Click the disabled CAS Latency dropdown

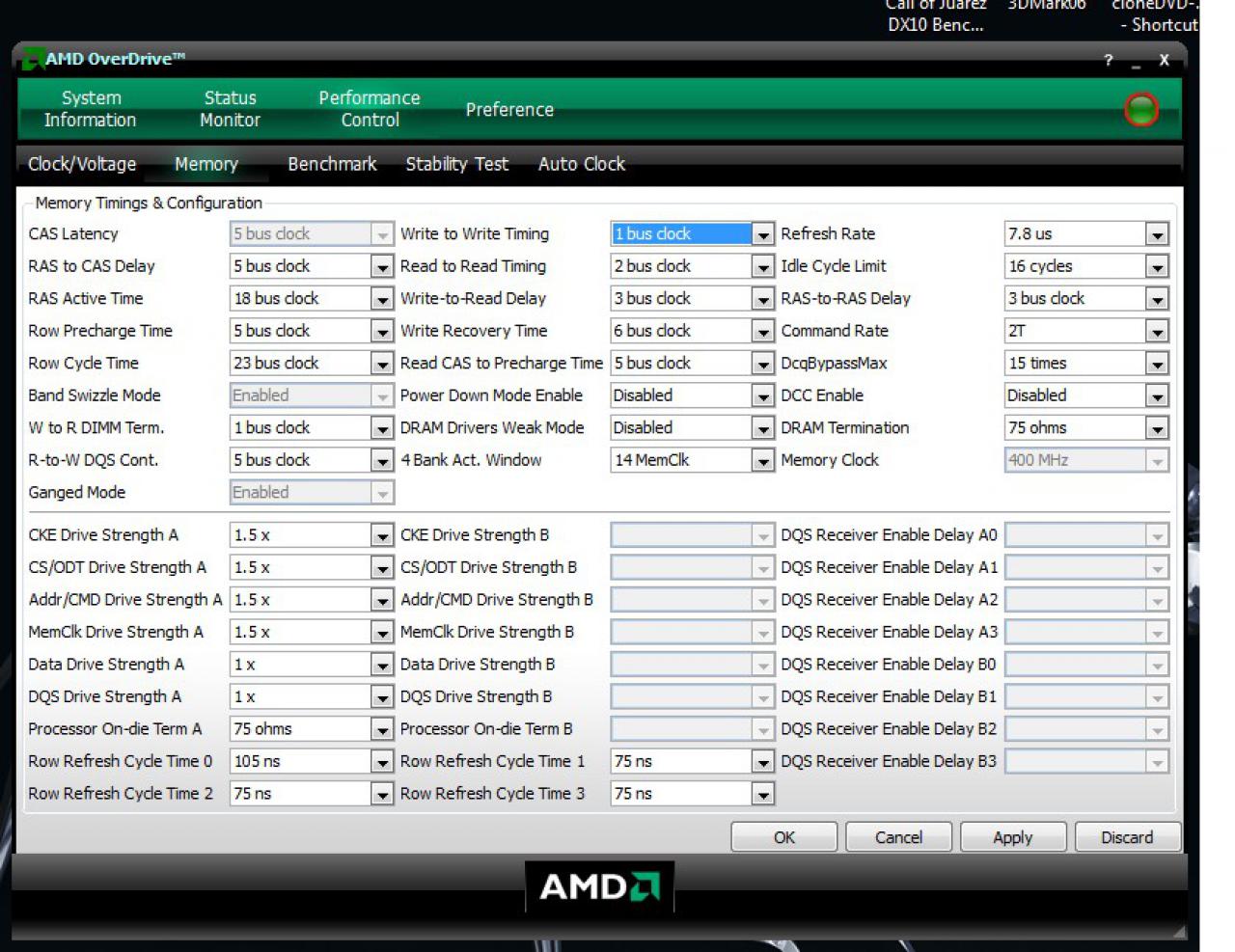[x=312, y=234]
